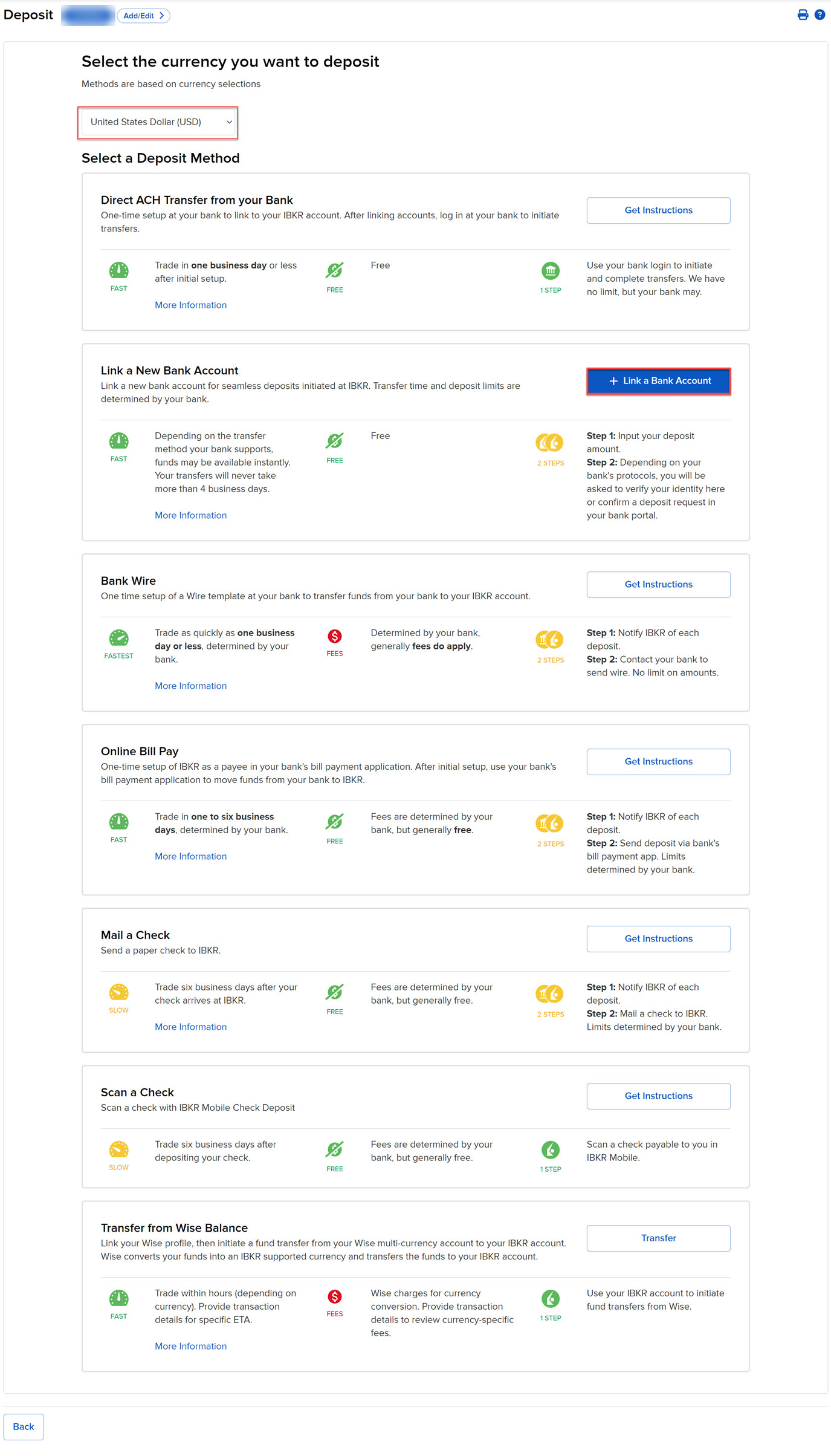This screenshot has height=1456, width=831.
Task: Click the print icon at top right
Action: coord(803,15)
